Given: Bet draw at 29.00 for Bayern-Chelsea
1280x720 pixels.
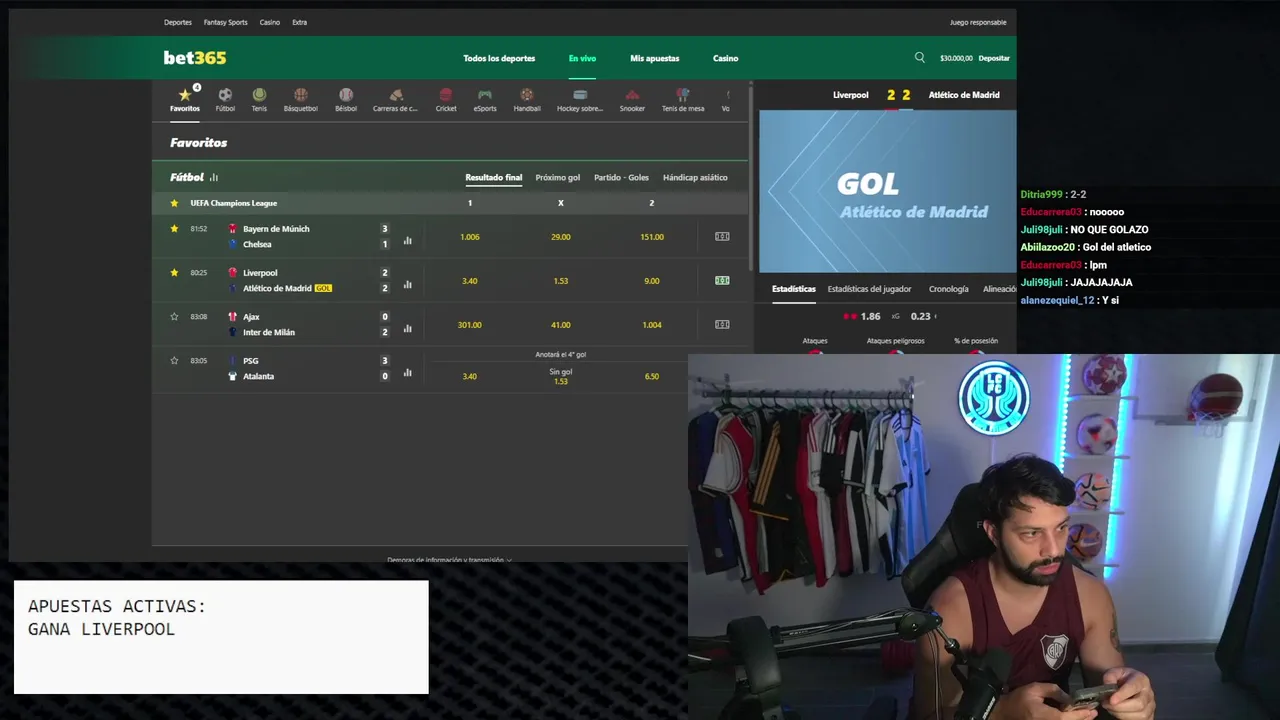Looking at the screenshot, I should (x=561, y=237).
